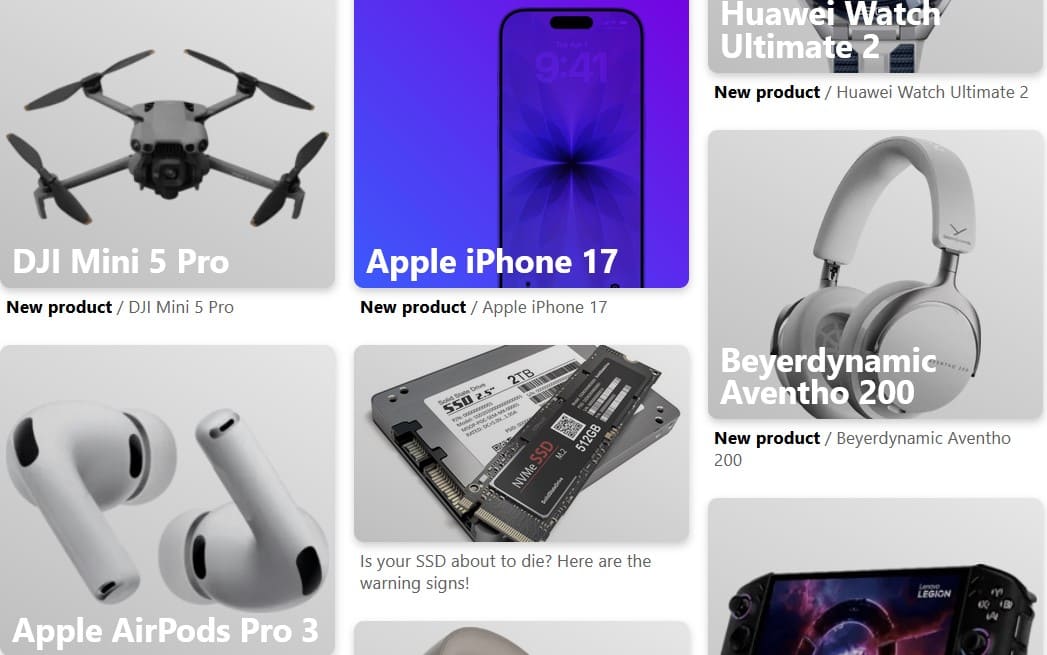Click the 'Huawei Watch Ultimate 2' overlay title

pyautogui.click(x=830, y=31)
